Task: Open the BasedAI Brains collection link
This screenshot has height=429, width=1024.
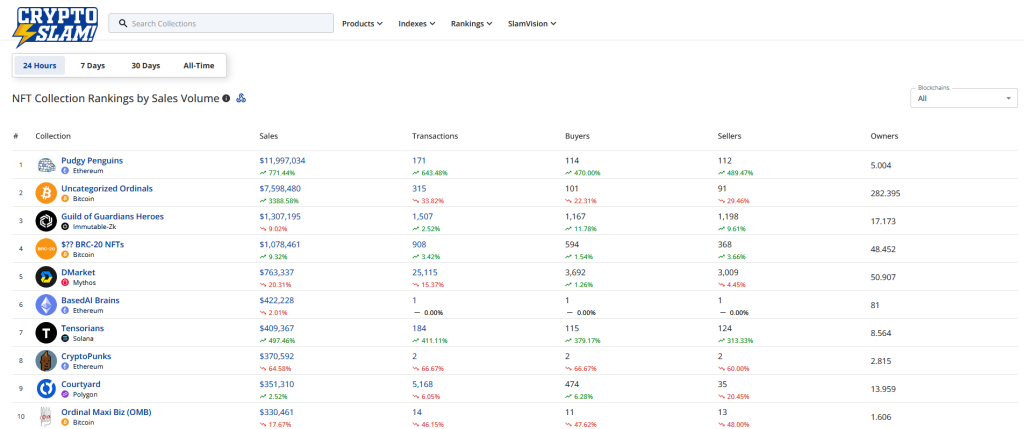Action: (x=90, y=300)
